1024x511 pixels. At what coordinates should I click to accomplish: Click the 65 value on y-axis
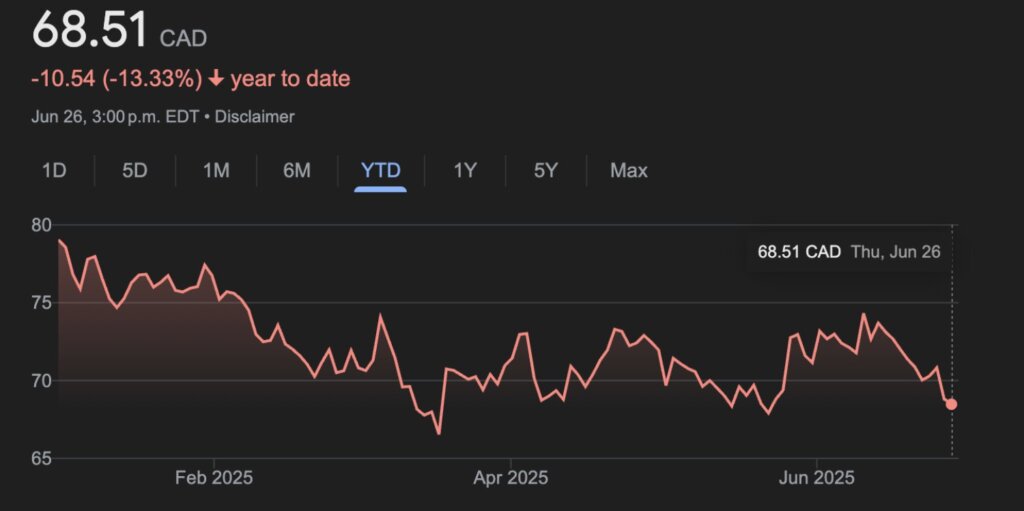pyautogui.click(x=42, y=459)
